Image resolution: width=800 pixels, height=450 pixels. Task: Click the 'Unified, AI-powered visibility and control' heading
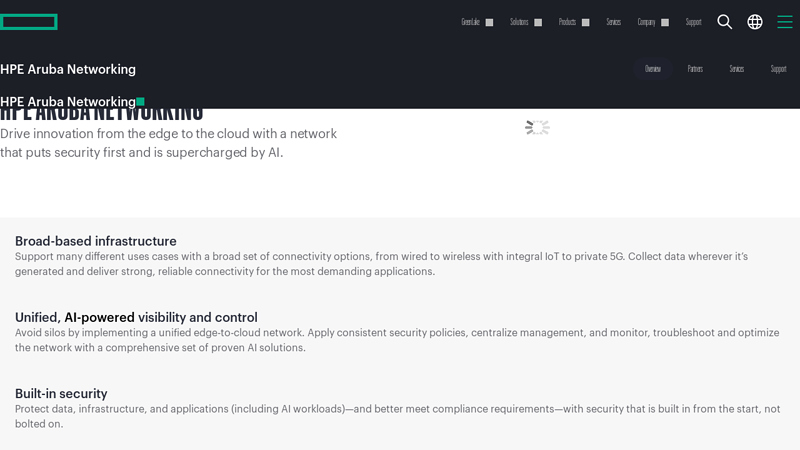point(136,317)
